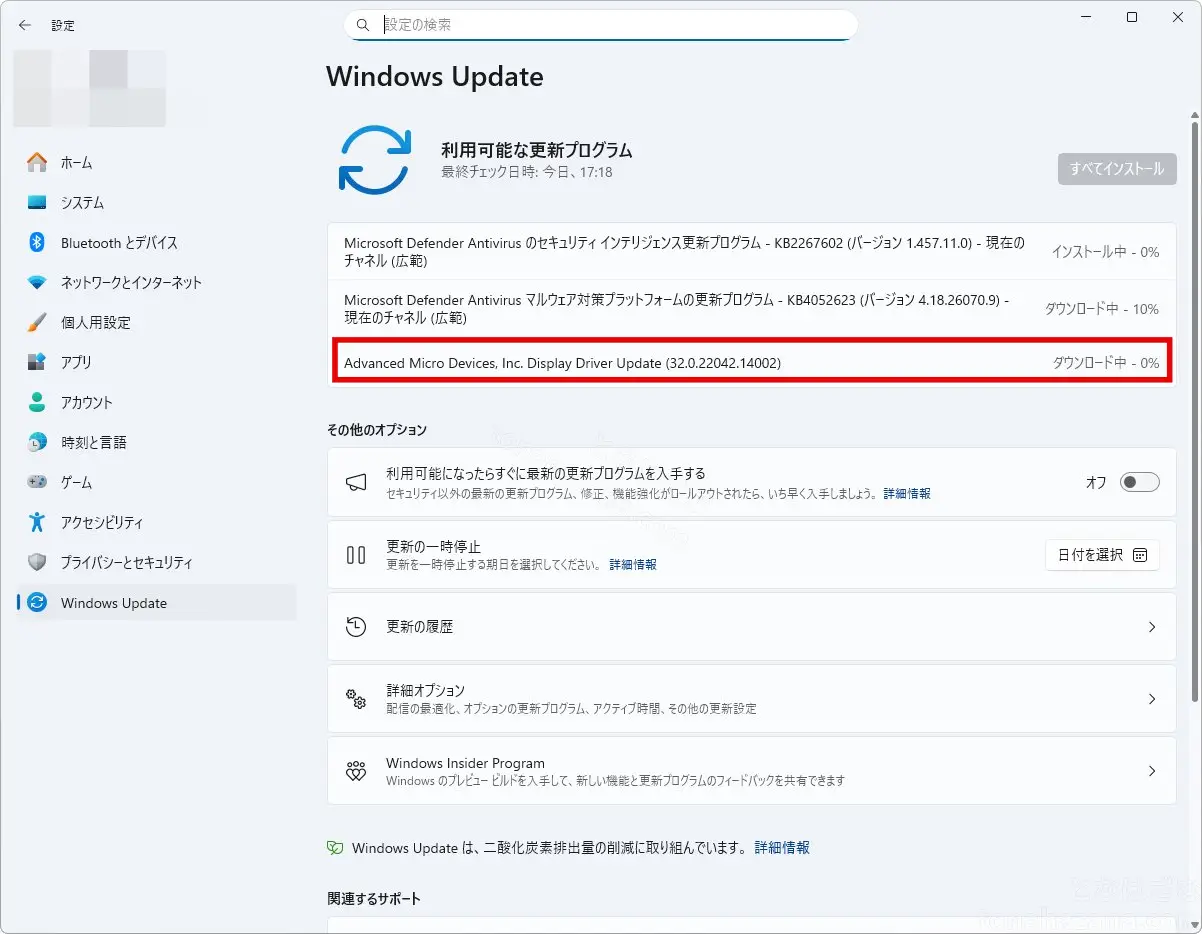This screenshot has width=1202, height=934.
Task: Select the KB4052623 antimalware platform update row
Action: 752,308
